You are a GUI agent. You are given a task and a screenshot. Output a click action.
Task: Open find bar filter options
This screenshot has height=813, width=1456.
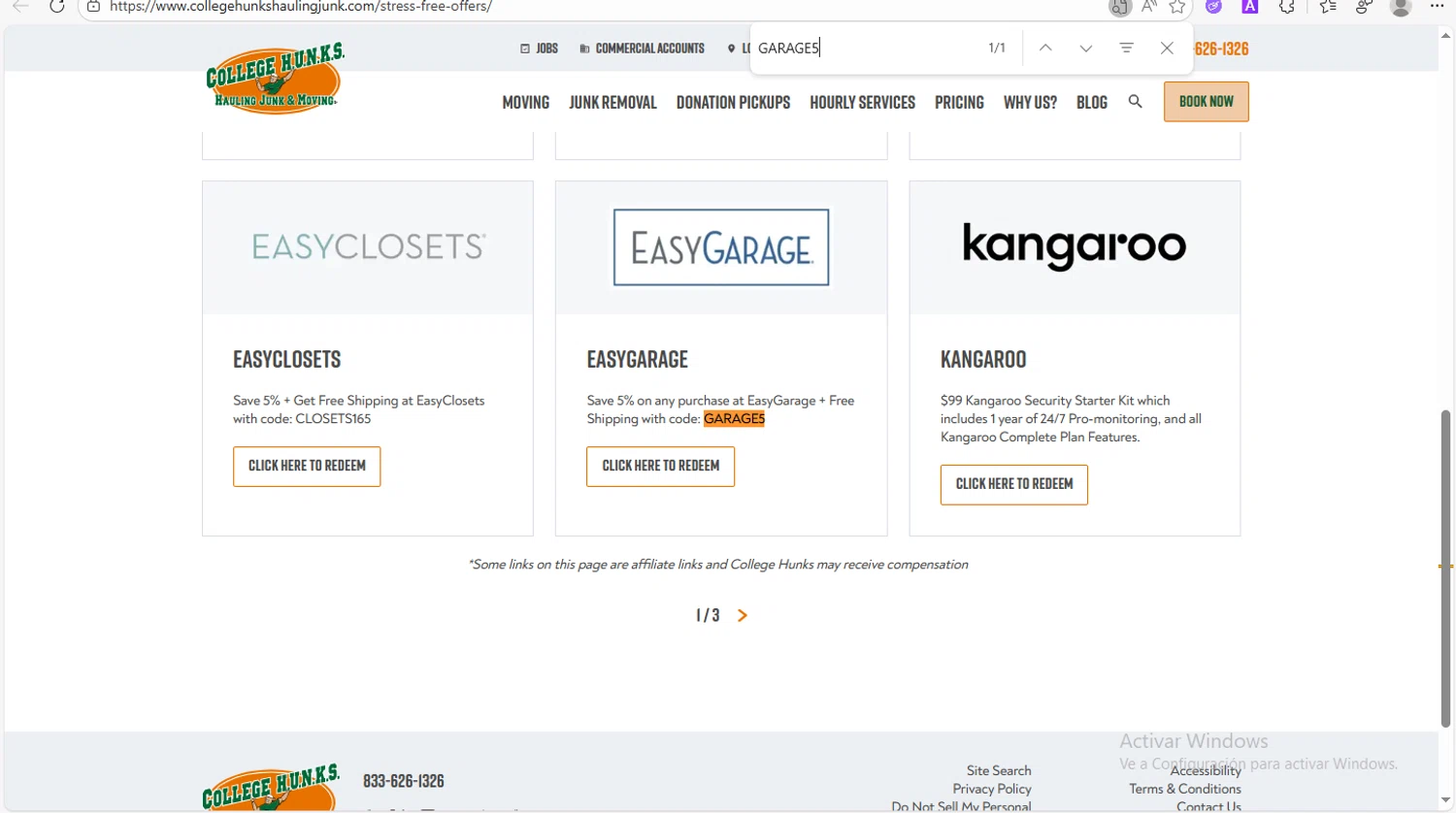(1126, 48)
